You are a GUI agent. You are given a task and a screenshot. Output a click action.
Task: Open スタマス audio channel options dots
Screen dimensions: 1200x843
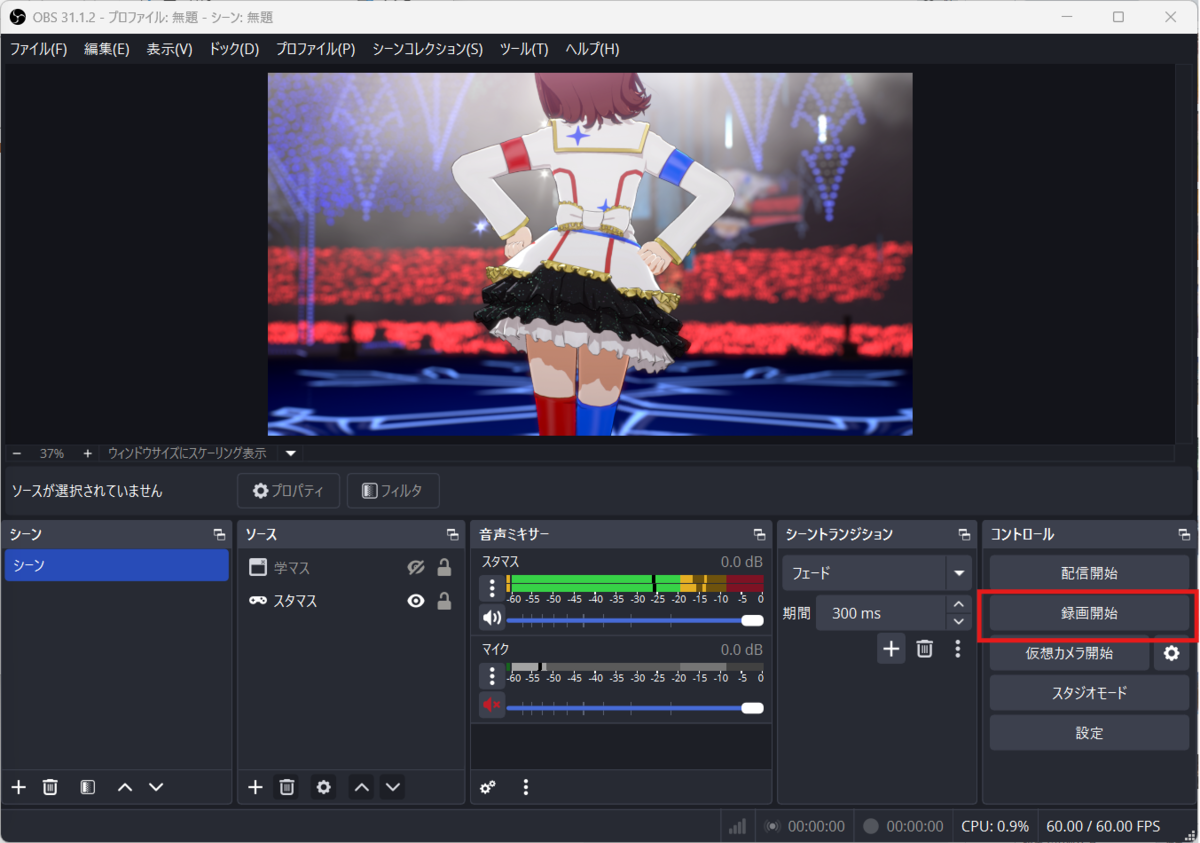(492, 588)
